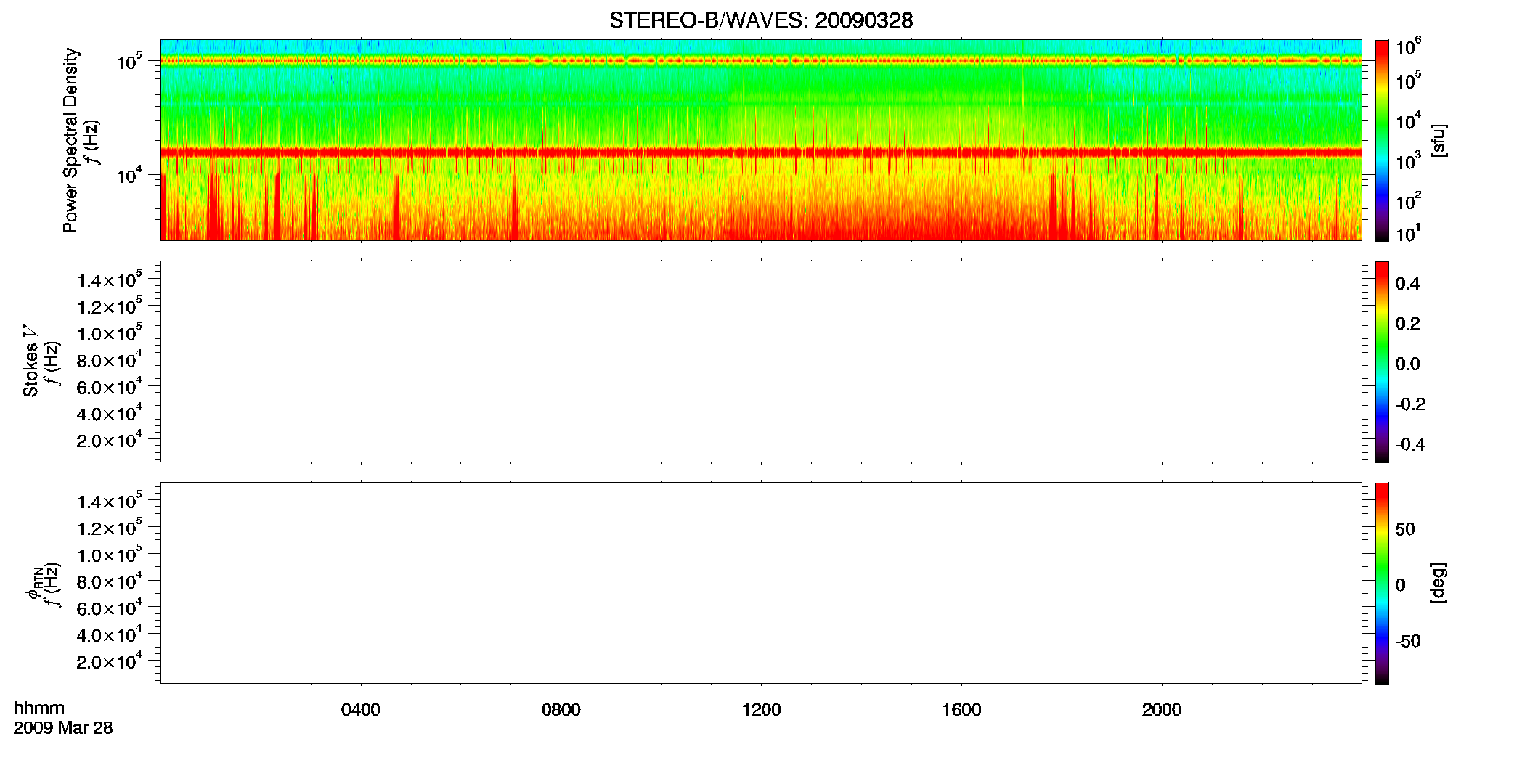Click the 10^5 frequency tick on top panel
This screenshot has width=1522, height=784.
click(x=129, y=61)
